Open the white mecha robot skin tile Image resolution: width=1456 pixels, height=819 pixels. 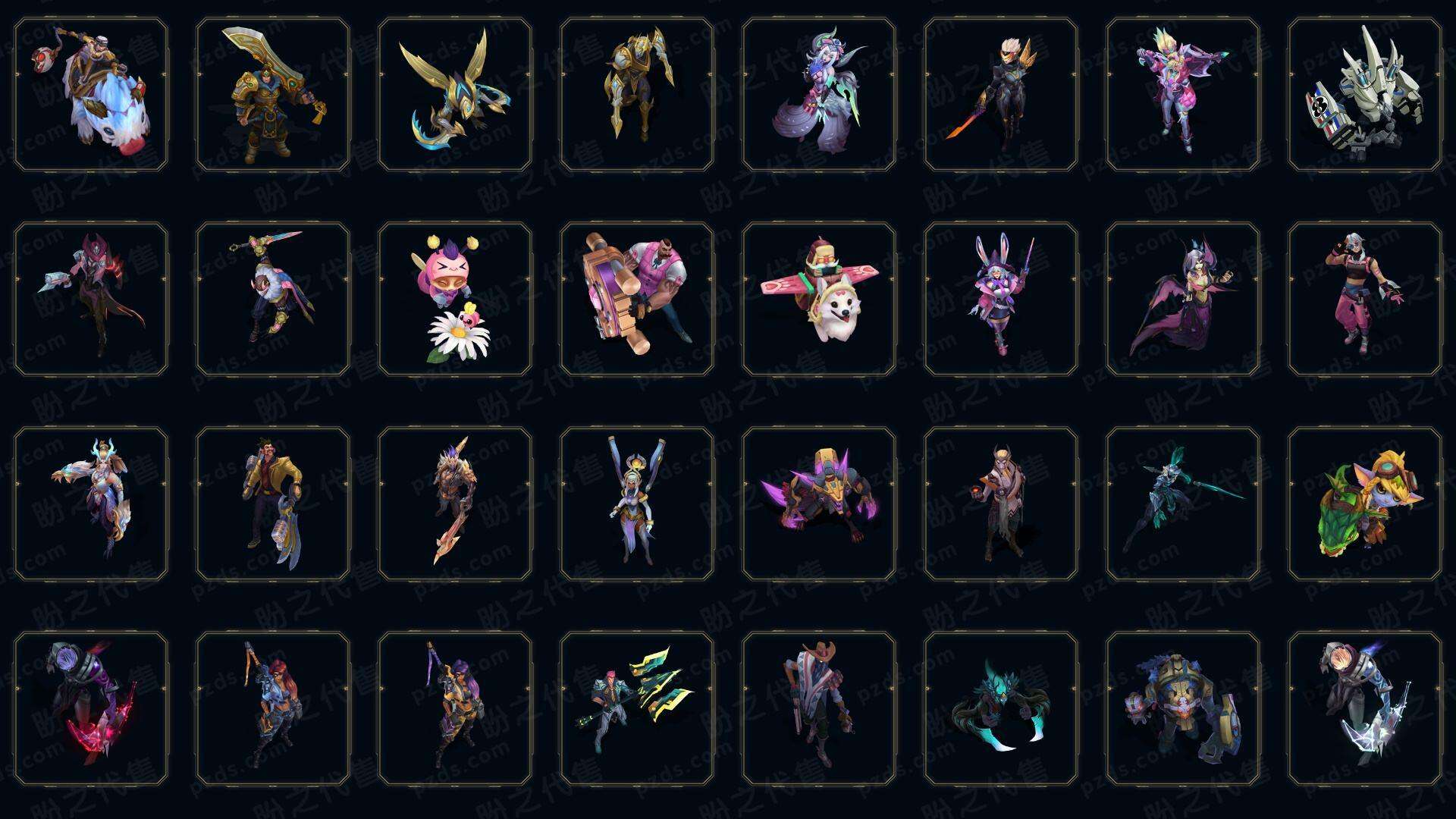click(x=1365, y=94)
